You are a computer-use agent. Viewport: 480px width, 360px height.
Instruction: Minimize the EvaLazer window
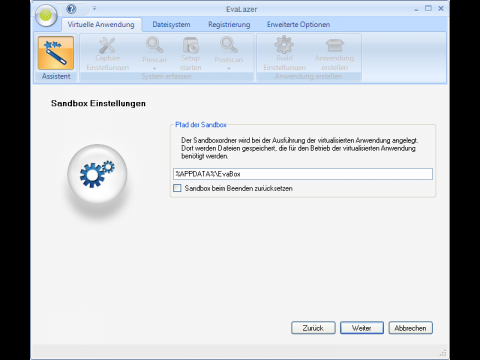pyautogui.click(x=416, y=9)
